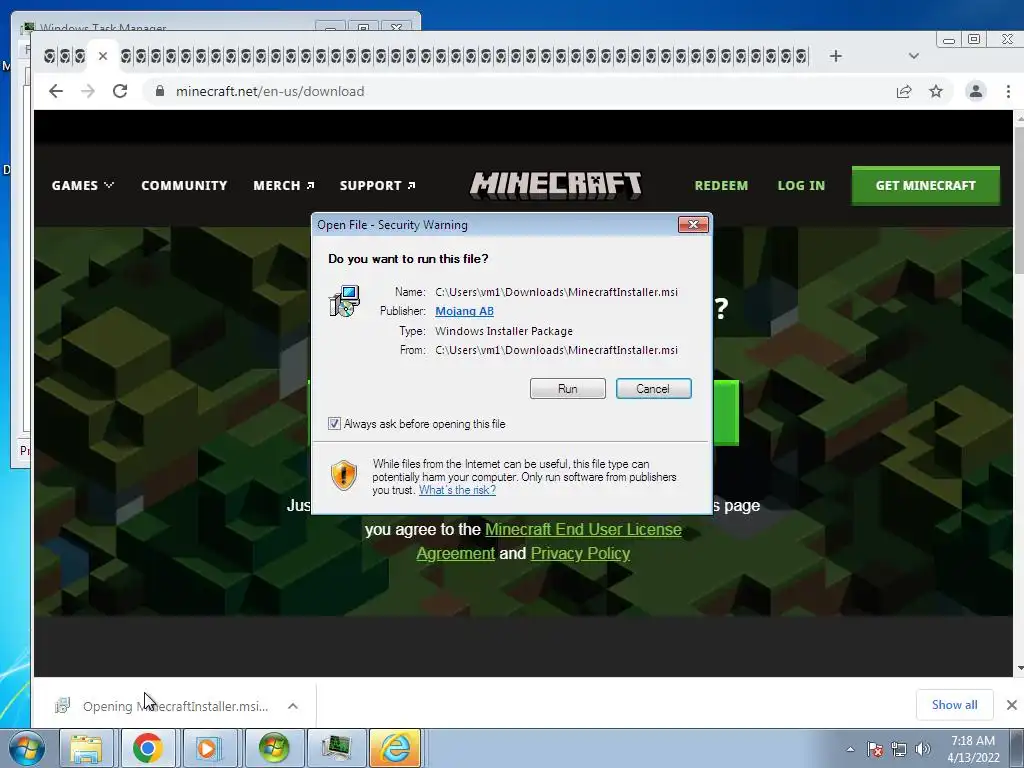Image resolution: width=1024 pixels, height=768 pixels.
Task: Show hidden system tray icons
Action: (850, 749)
